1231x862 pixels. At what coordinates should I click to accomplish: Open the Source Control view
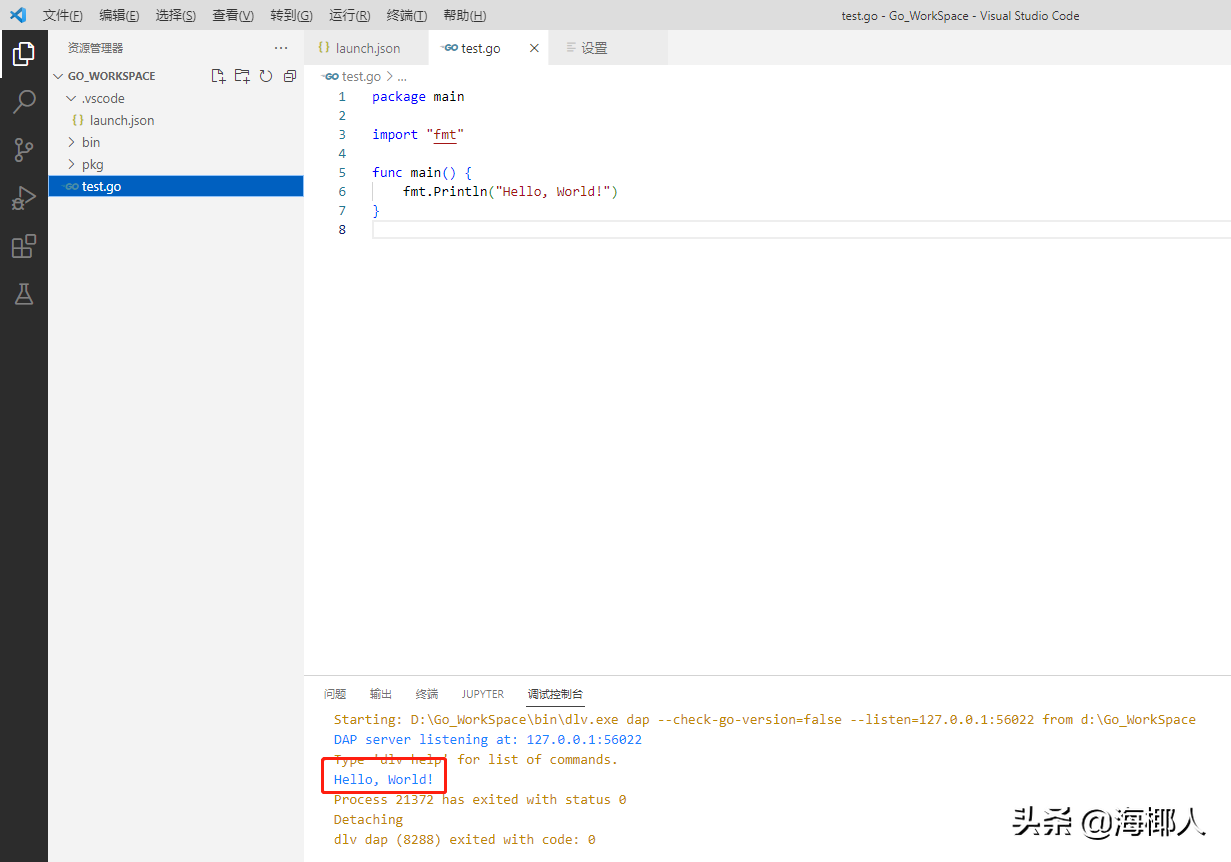tap(24, 149)
